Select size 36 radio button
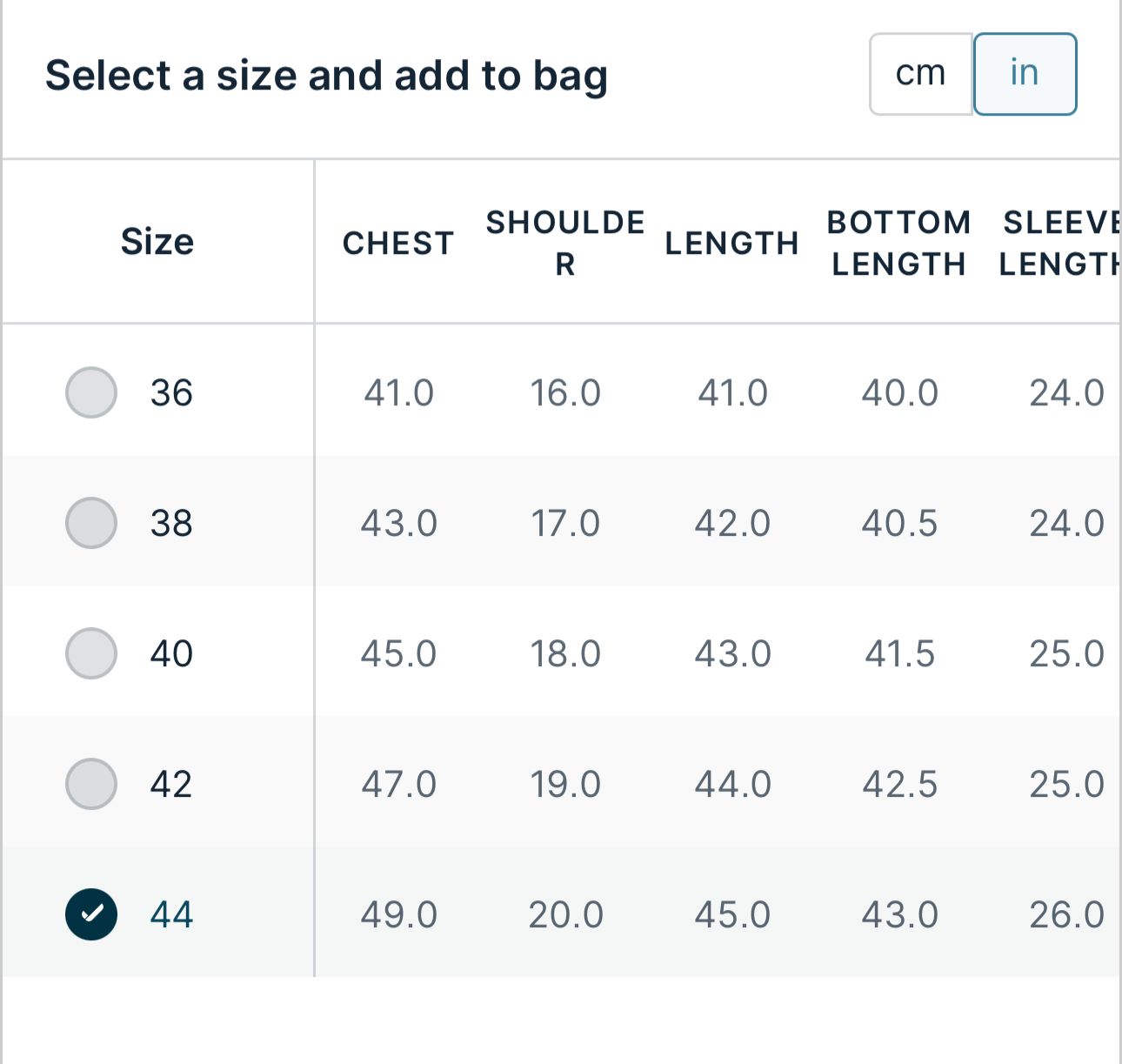The width and height of the screenshot is (1122, 1064). click(91, 392)
